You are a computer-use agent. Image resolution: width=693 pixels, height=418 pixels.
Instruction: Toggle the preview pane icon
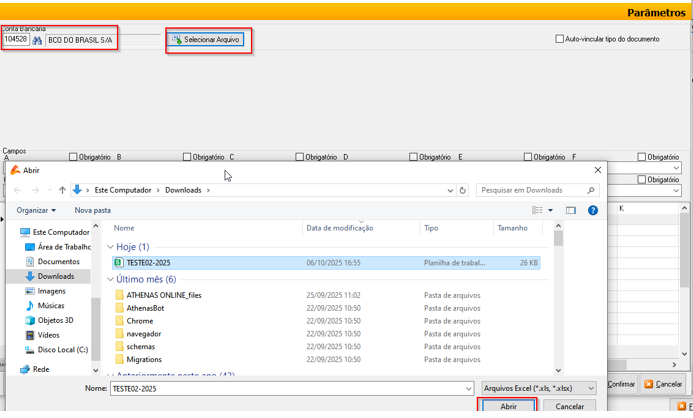[571, 210]
